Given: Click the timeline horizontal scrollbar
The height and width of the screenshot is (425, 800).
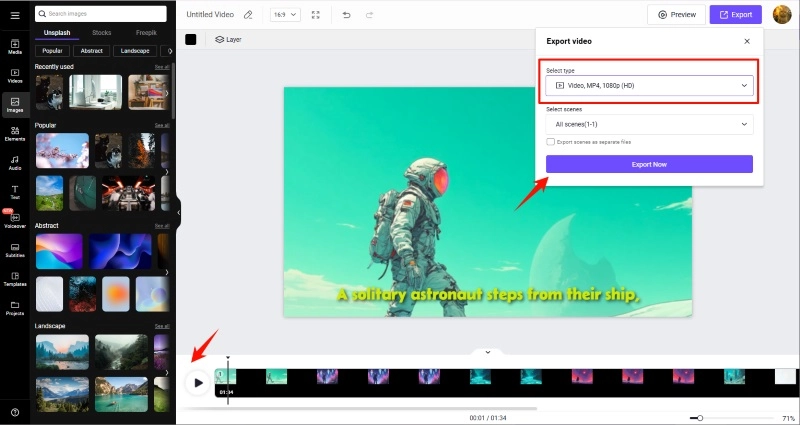Looking at the screenshot, I should coord(359,408).
